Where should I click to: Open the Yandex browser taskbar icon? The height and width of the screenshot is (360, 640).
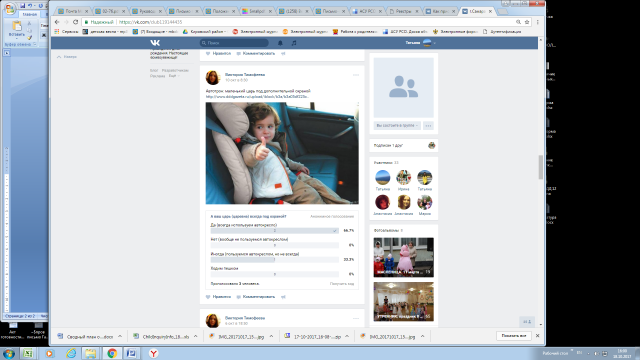click(x=153, y=353)
